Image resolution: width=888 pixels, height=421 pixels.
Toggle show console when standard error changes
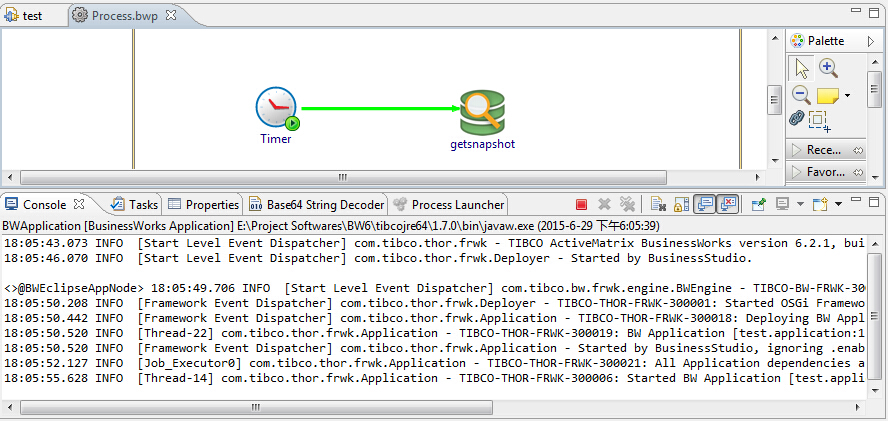click(x=728, y=205)
